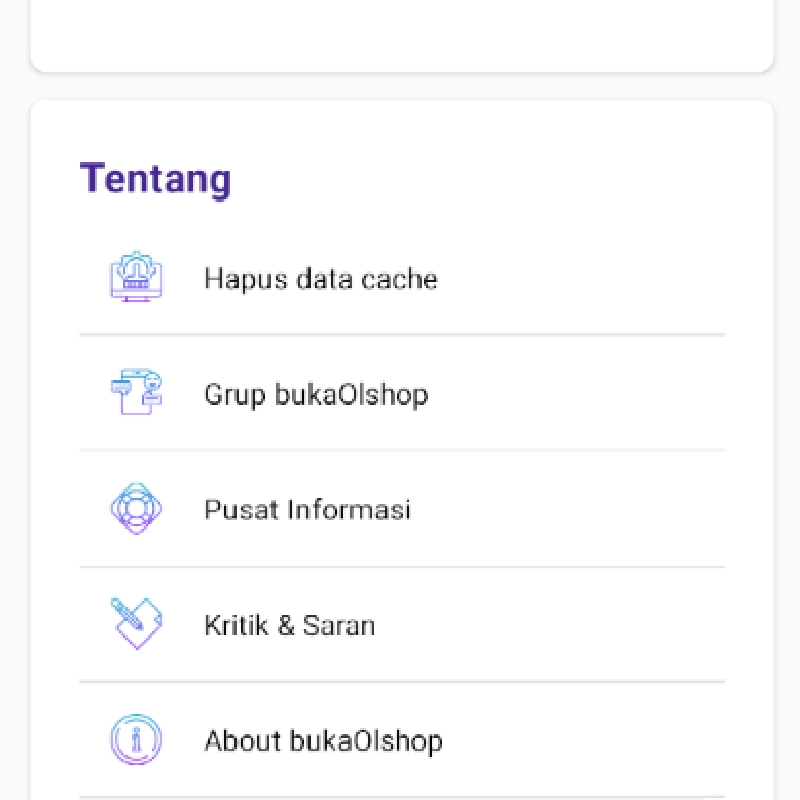Image resolution: width=800 pixels, height=800 pixels.
Task: Open the "Grup bukaOlshop" text entry
Action: 316,395
